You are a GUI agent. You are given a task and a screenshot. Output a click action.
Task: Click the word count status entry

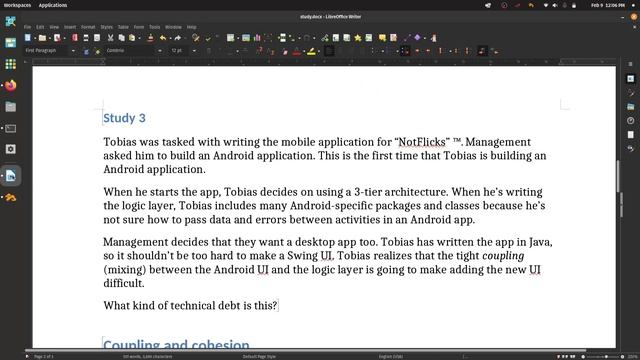click(147, 357)
